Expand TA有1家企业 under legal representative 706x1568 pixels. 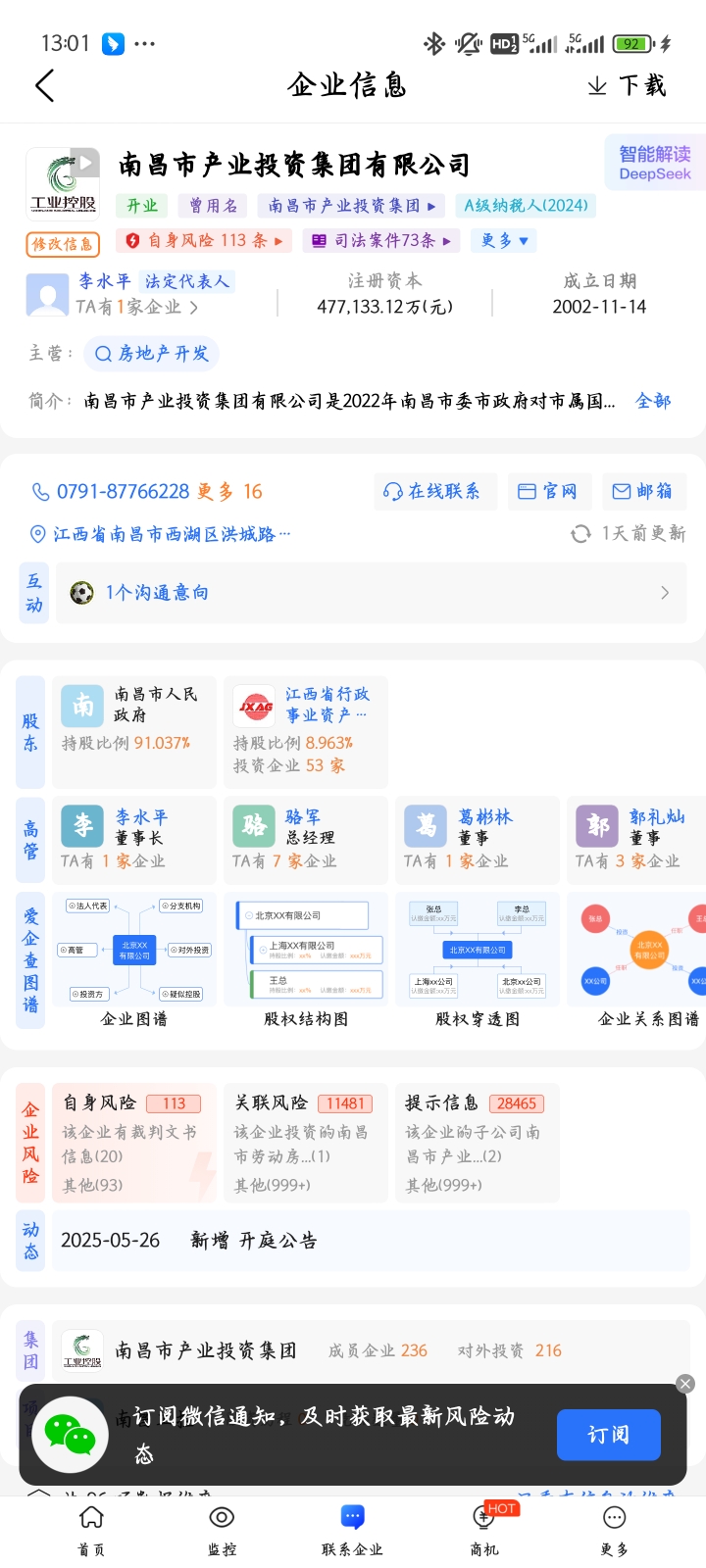(x=137, y=307)
